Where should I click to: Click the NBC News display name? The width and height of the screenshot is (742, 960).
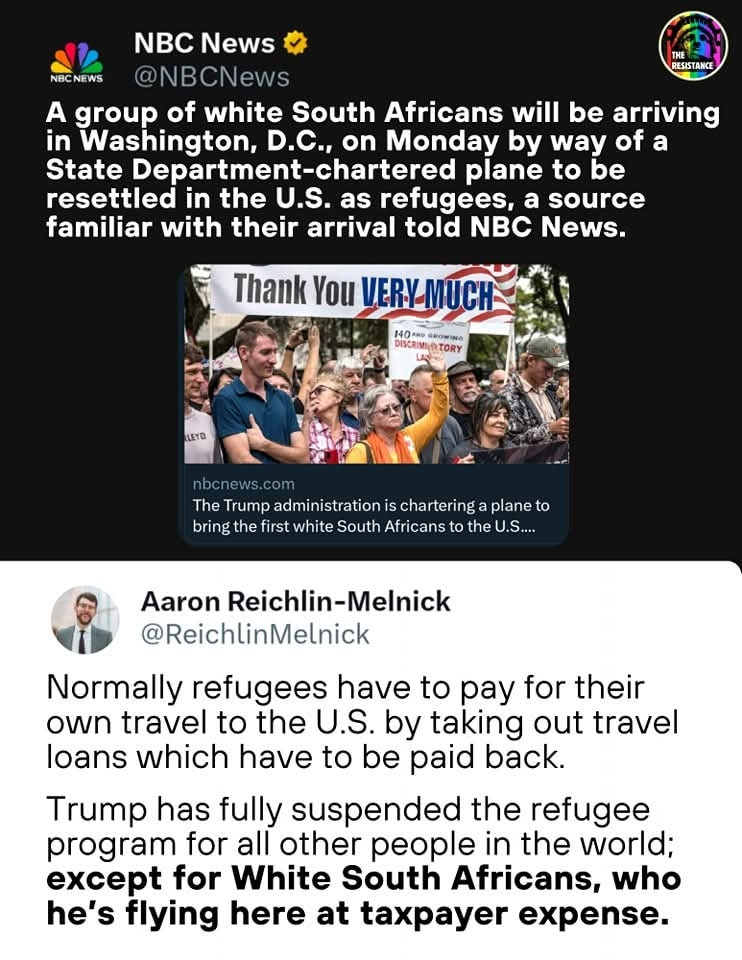pos(204,43)
